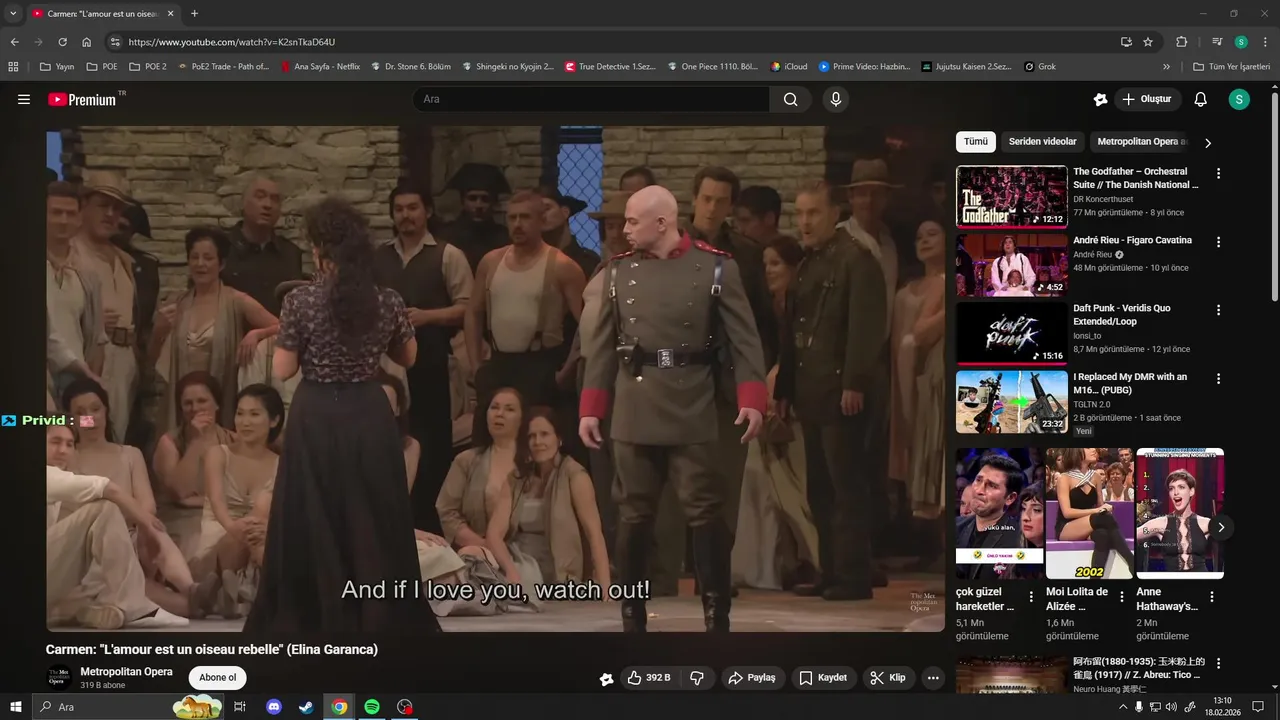This screenshot has height=720, width=1280.
Task: Open options for PUBG DMR video
Action: click(1218, 378)
